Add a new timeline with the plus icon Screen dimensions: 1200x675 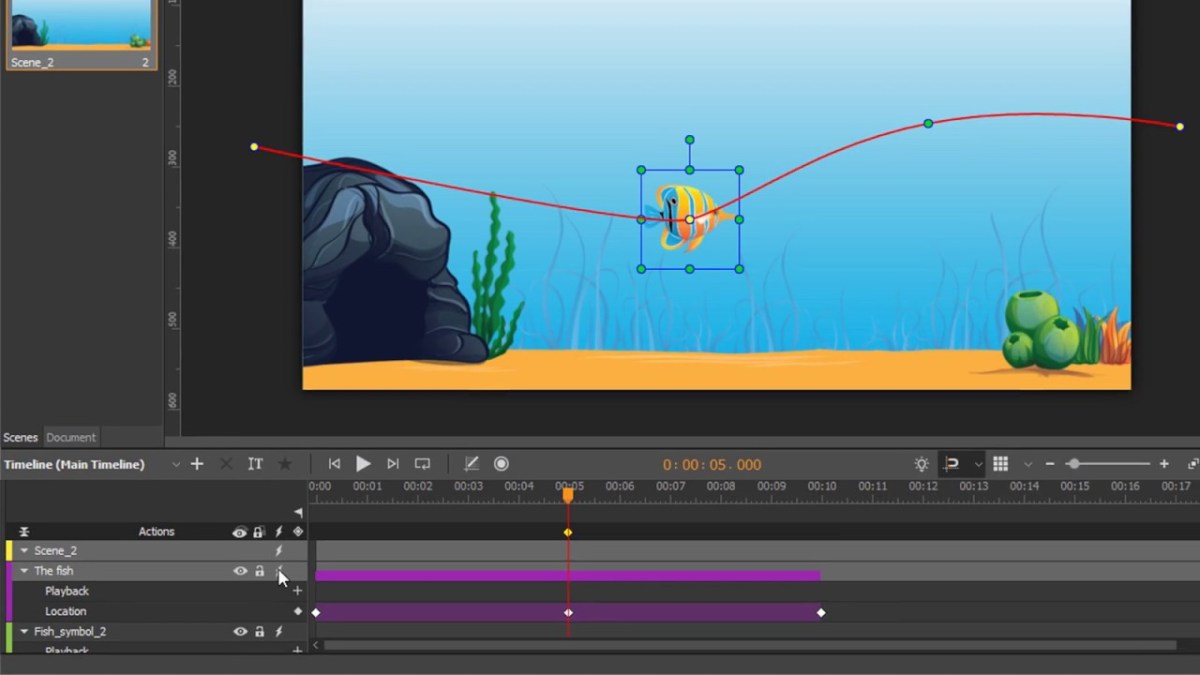197,463
